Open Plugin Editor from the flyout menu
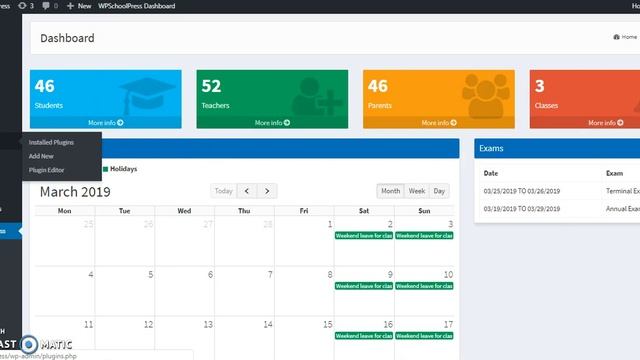 (x=46, y=170)
